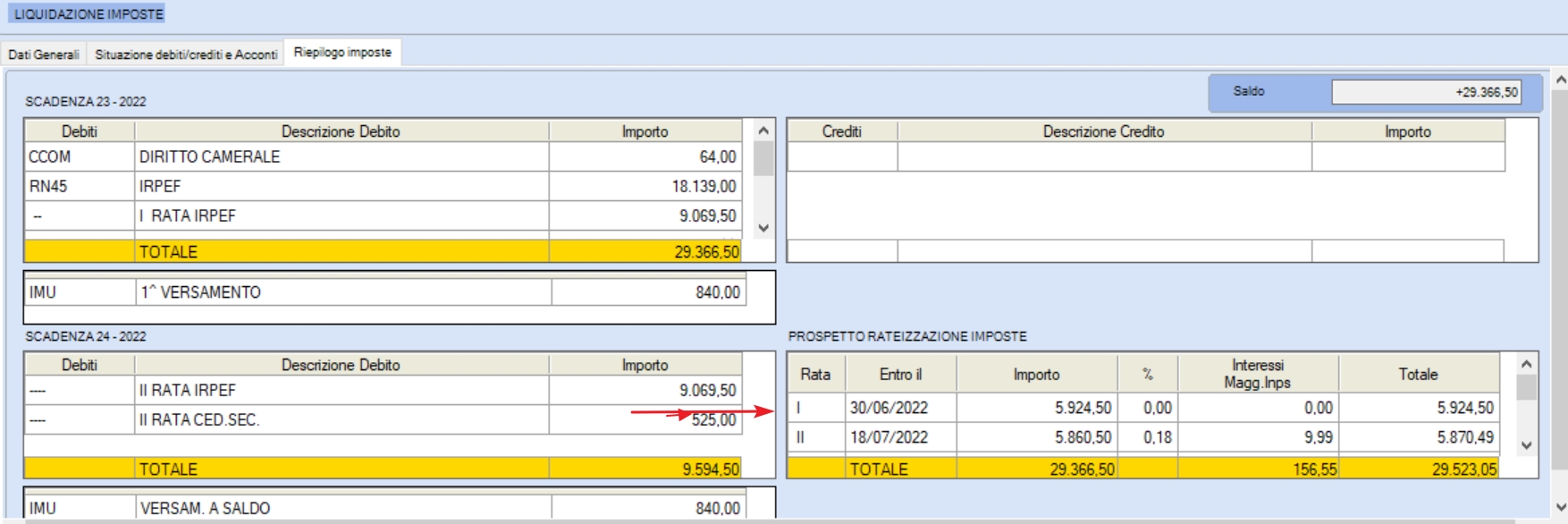Click the IMU VERSAM. A SALDO amount field

(x=649, y=508)
